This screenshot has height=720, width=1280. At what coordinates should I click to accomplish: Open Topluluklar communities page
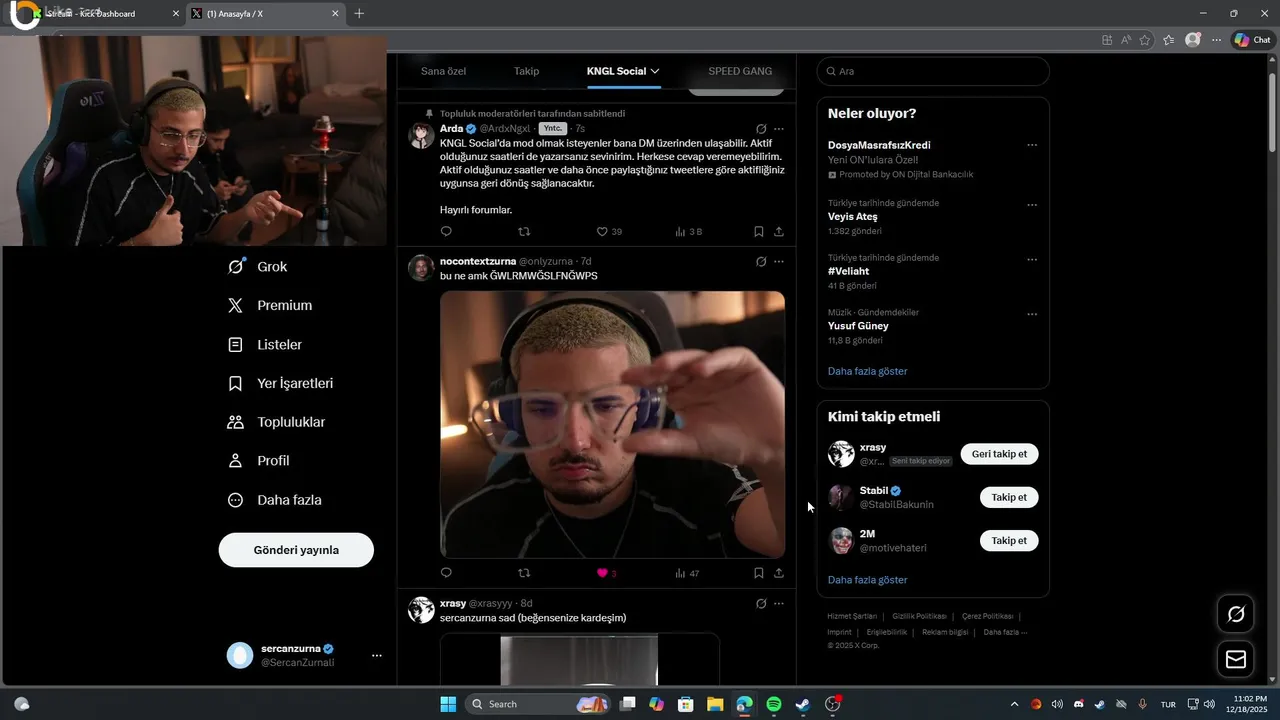click(x=276, y=422)
